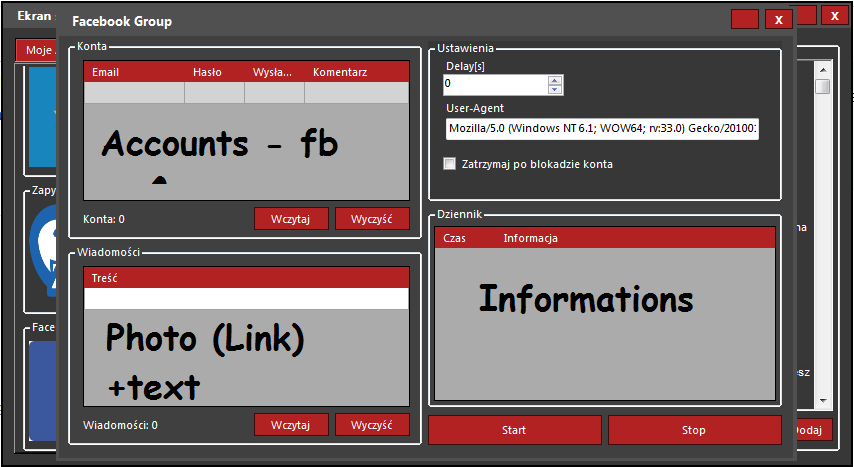Viewport: 854px width, 467px height.
Task: Switch to the Moje tab in Ekran window
Action: [x=38, y=50]
